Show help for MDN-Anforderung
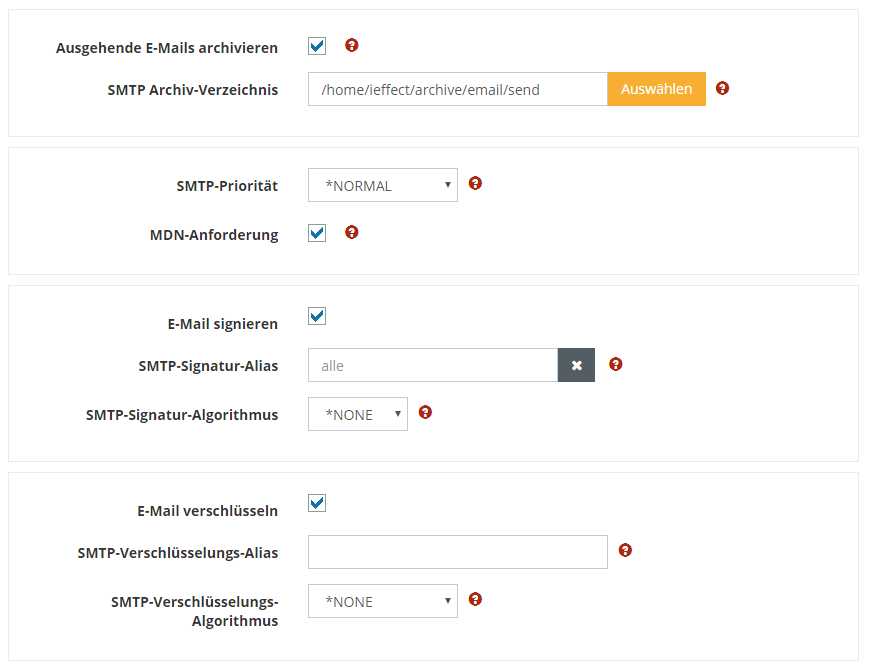This screenshot has height=668, width=869. [x=351, y=232]
